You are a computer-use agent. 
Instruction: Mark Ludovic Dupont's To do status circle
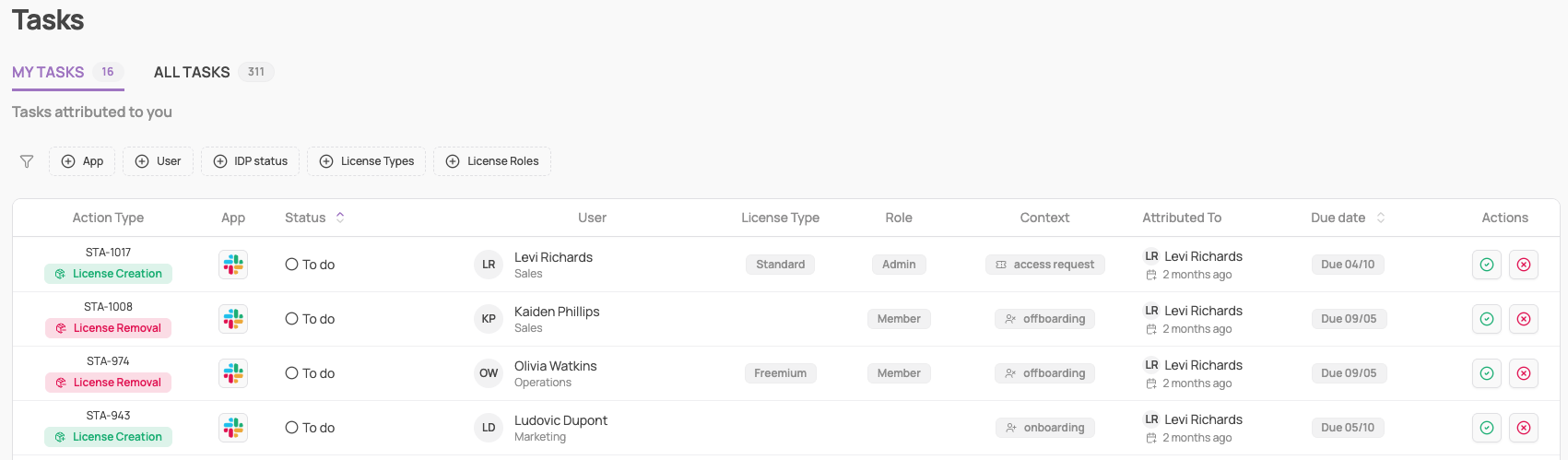coord(292,428)
